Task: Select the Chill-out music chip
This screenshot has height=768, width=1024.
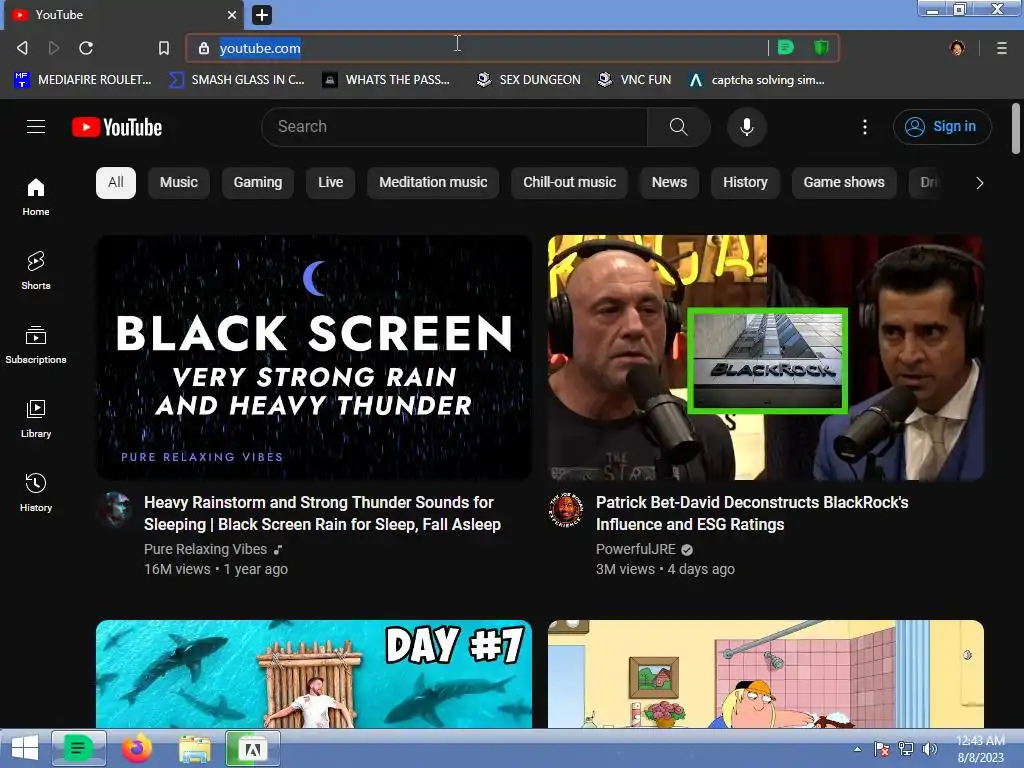Action: (x=569, y=183)
